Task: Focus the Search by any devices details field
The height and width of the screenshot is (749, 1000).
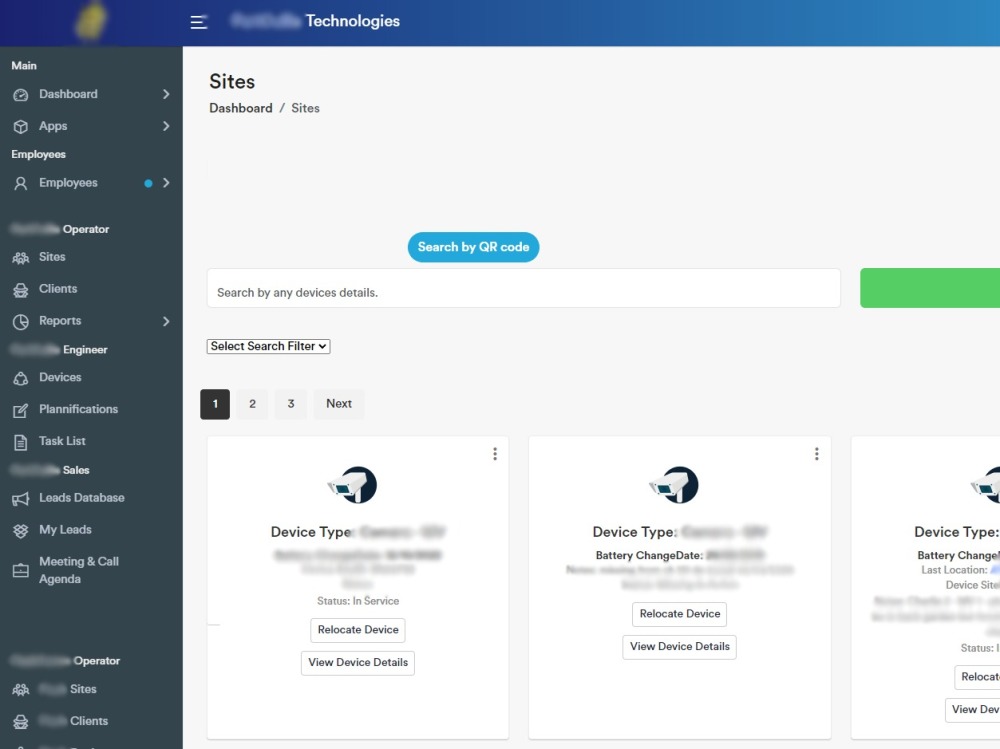Action: tap(524, 288)
